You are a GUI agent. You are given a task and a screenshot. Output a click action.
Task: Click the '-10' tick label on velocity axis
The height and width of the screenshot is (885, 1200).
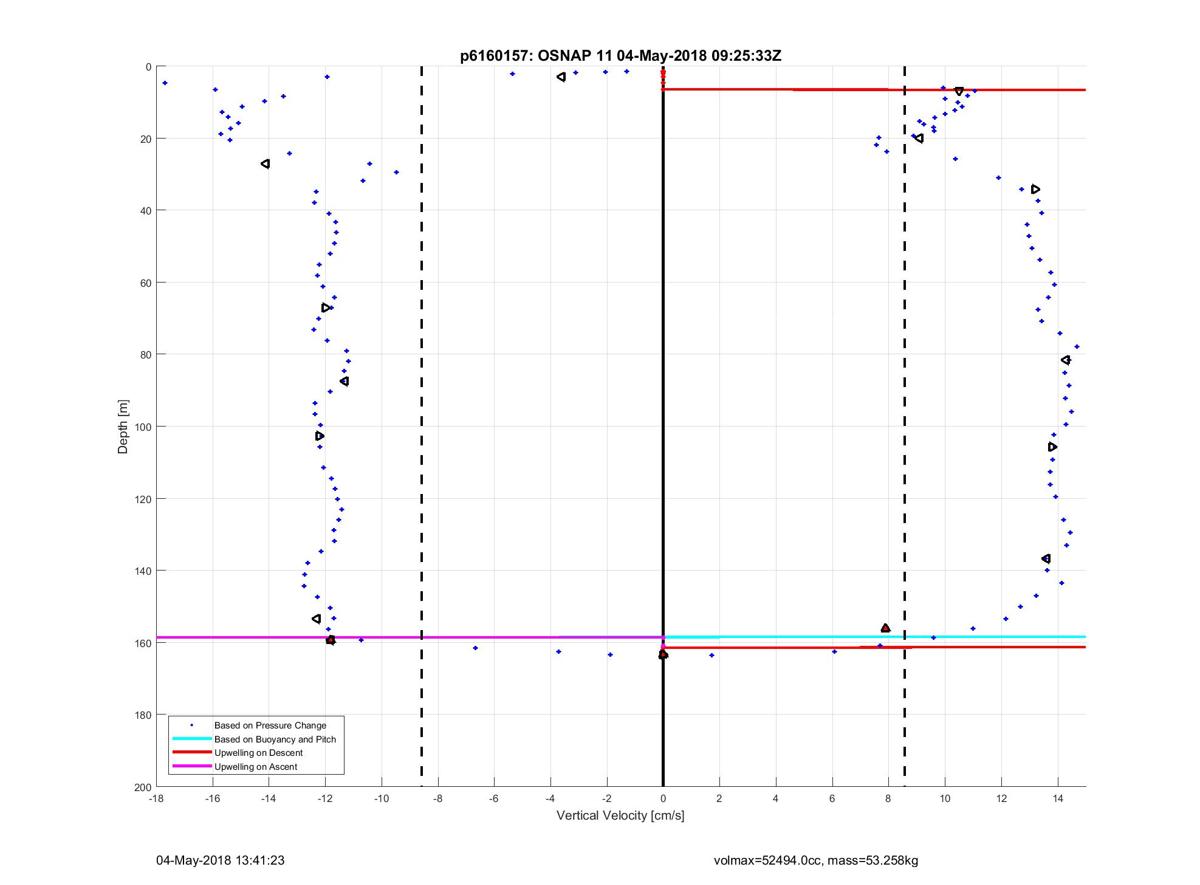coord(381,799)
